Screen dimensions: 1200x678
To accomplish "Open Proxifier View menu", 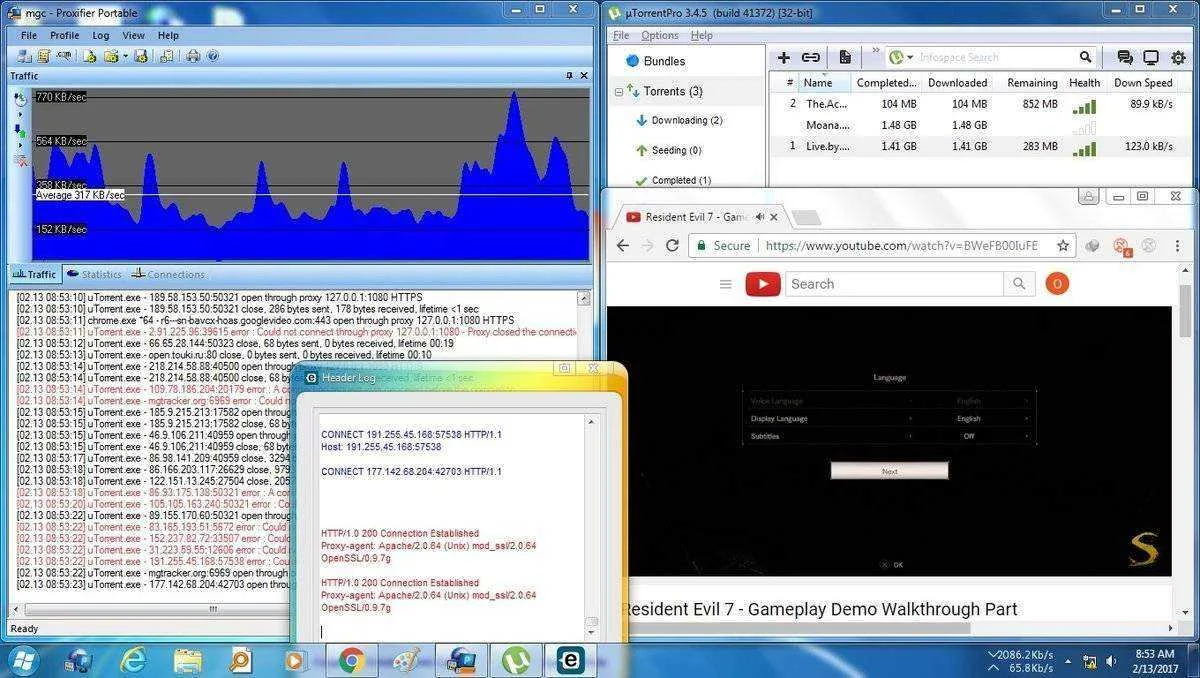I will tap(134, 35).
